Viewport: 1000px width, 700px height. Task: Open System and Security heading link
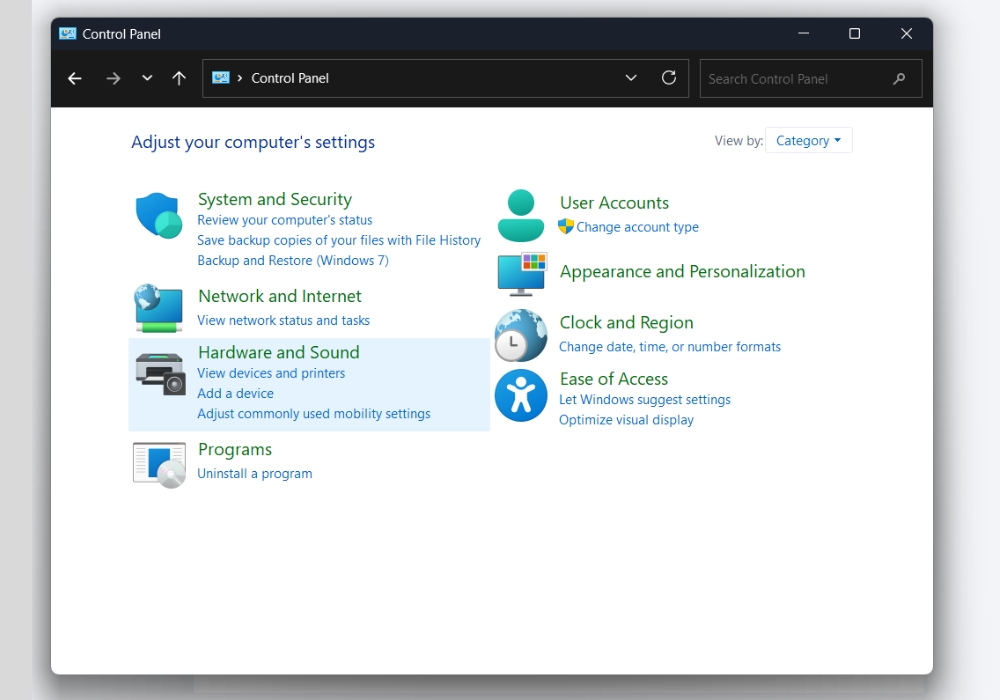275,199
